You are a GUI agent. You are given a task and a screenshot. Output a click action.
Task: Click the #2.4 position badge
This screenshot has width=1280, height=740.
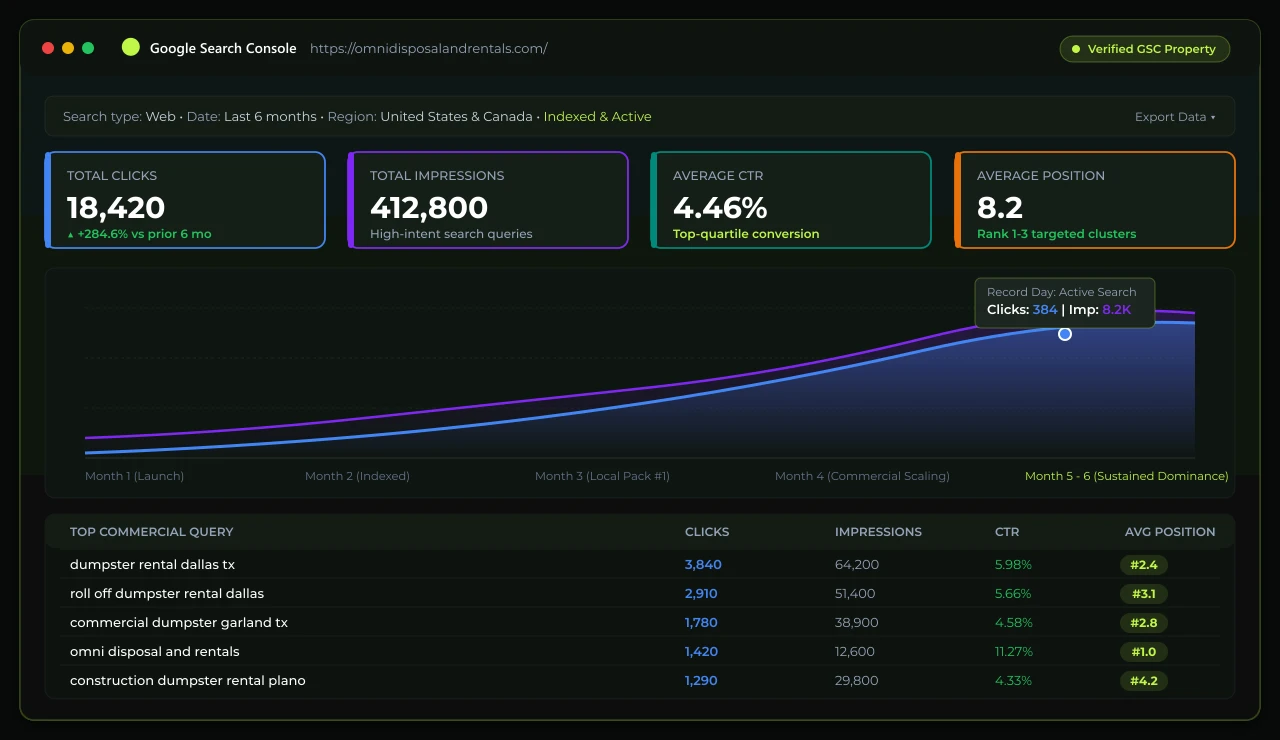[x=1144, y=565]
